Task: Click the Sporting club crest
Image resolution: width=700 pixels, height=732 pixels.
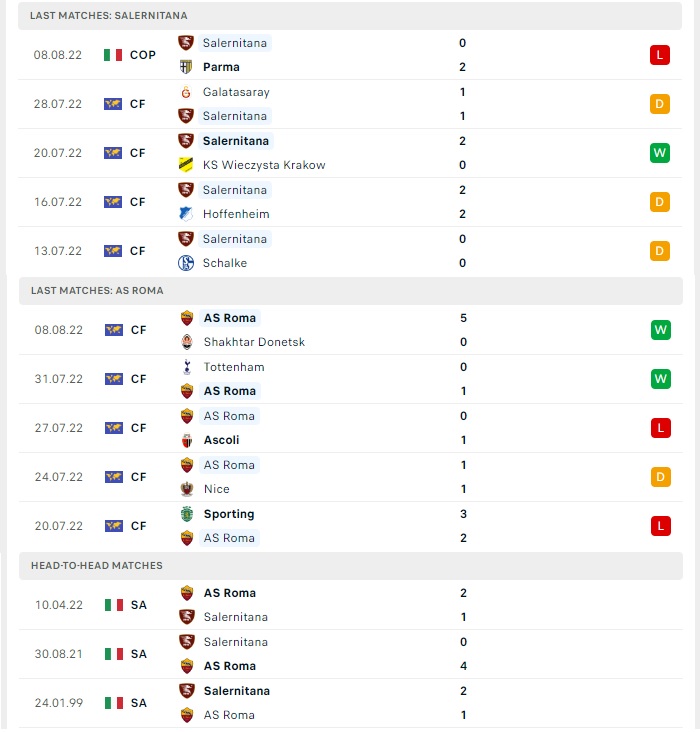Action: pos(187,514)
